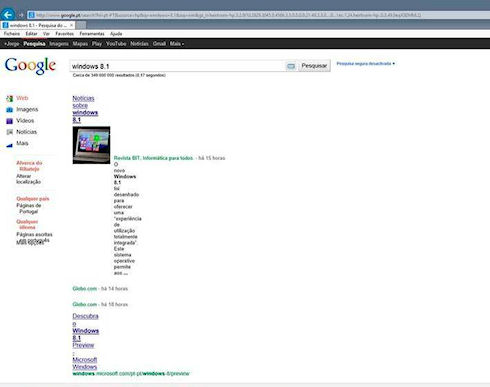Click Gmail in Google black bar

159,44
